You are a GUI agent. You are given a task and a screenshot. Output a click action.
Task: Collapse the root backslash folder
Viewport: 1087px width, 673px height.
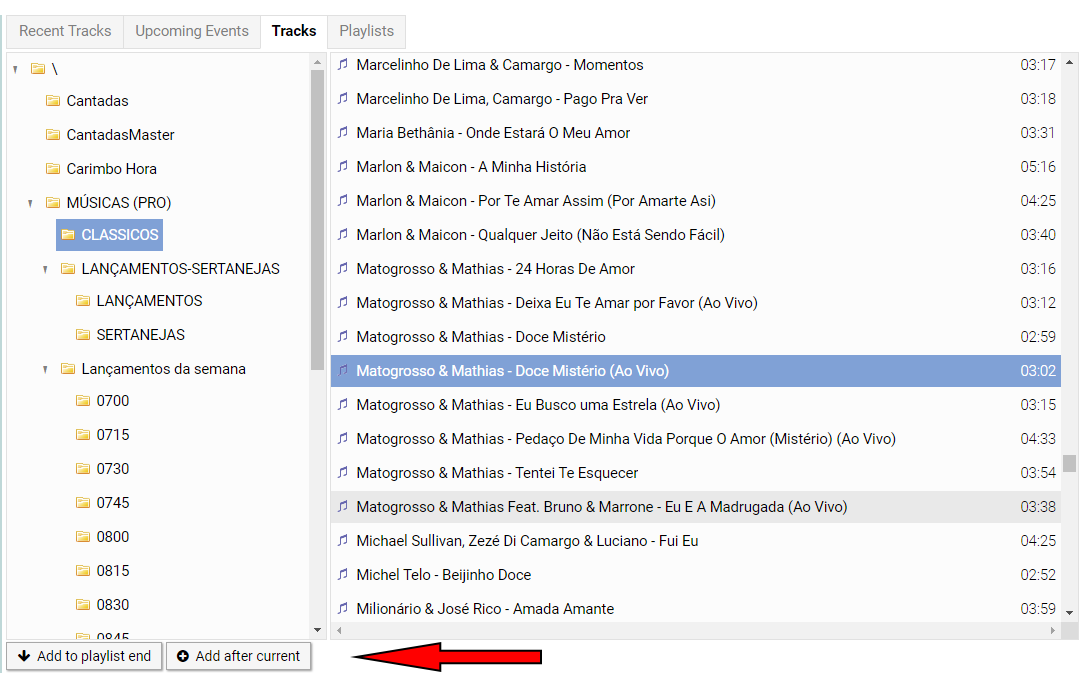click(16, 69)
